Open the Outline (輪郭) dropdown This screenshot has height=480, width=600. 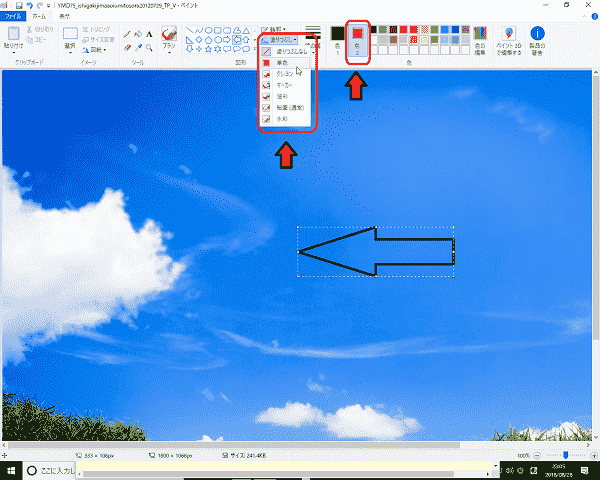click(x=273, y=29)
